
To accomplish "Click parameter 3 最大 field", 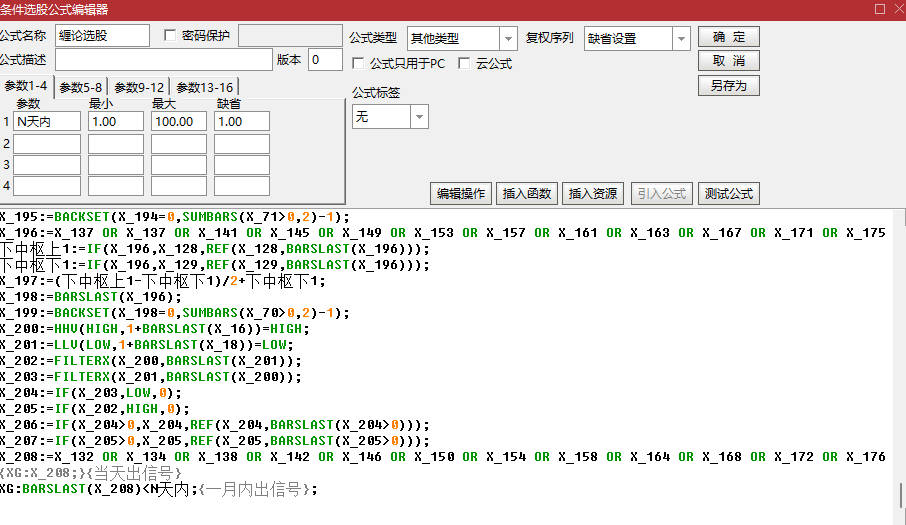I will [x=179, y=165].
